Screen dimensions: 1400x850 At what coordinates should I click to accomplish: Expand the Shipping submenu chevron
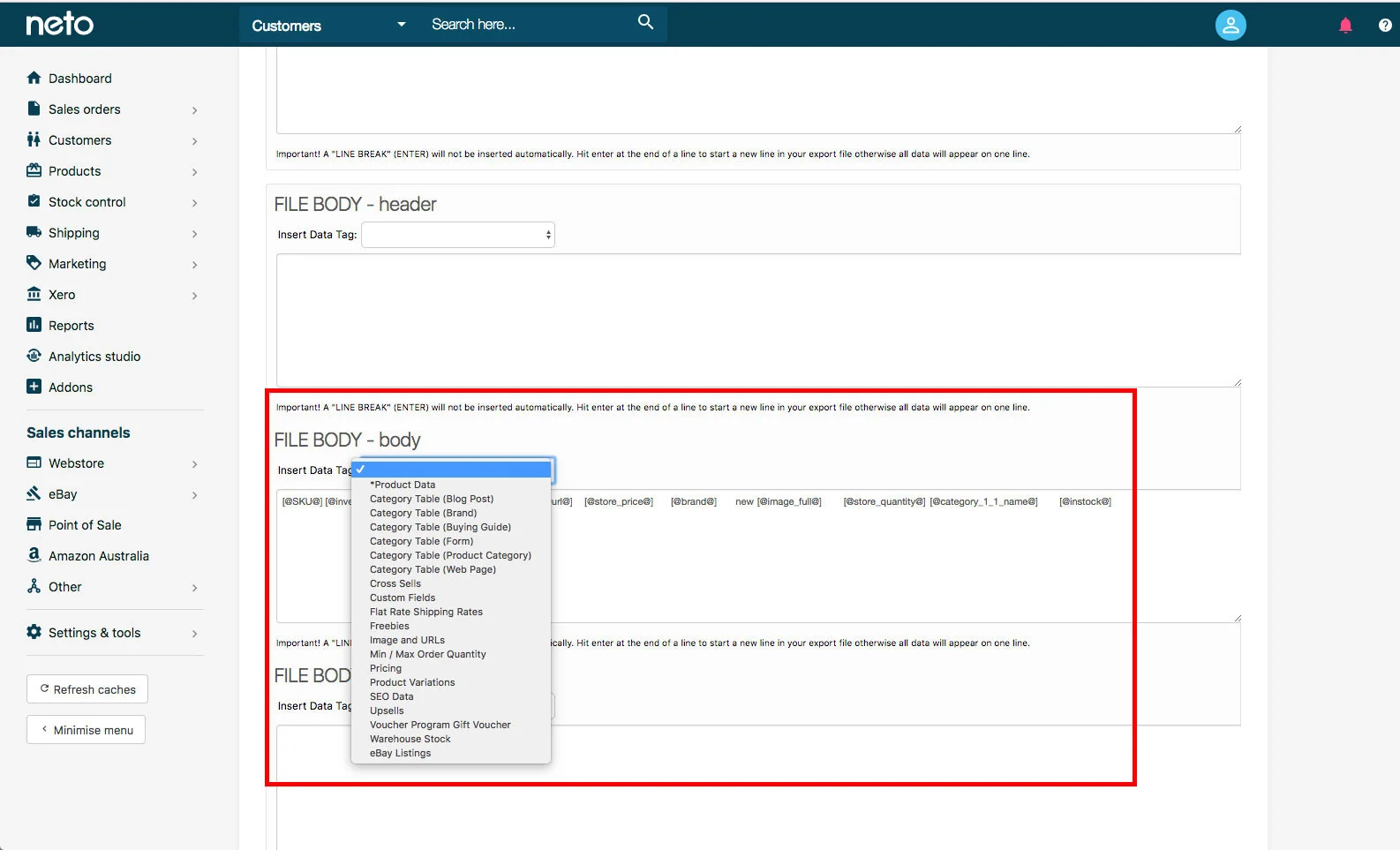point(194,234)
